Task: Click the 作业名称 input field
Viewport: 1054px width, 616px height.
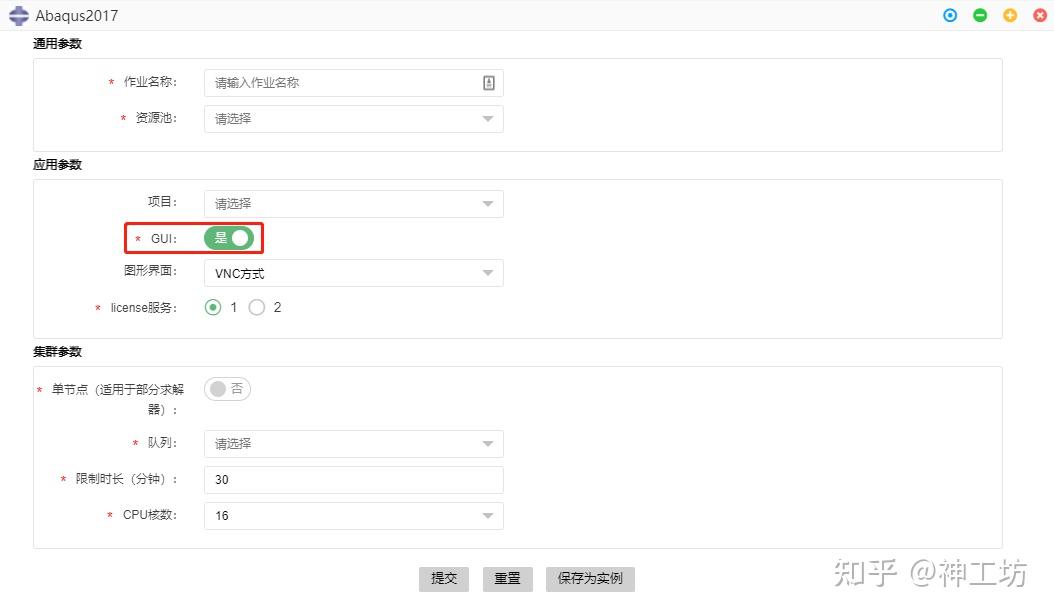Action: tap(354, 83)
